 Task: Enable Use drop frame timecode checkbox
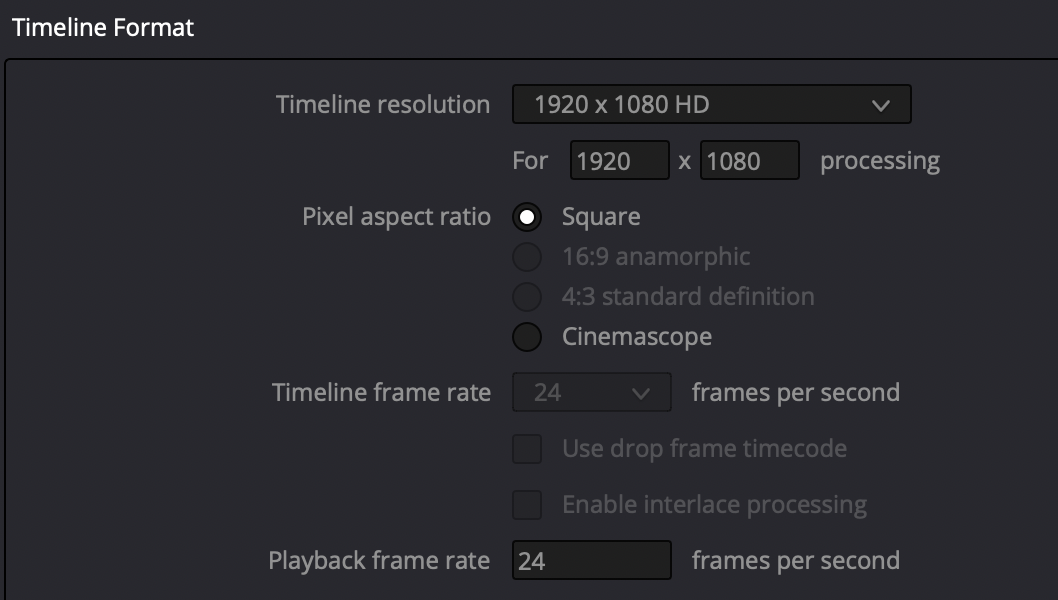[x=527, y=449]
